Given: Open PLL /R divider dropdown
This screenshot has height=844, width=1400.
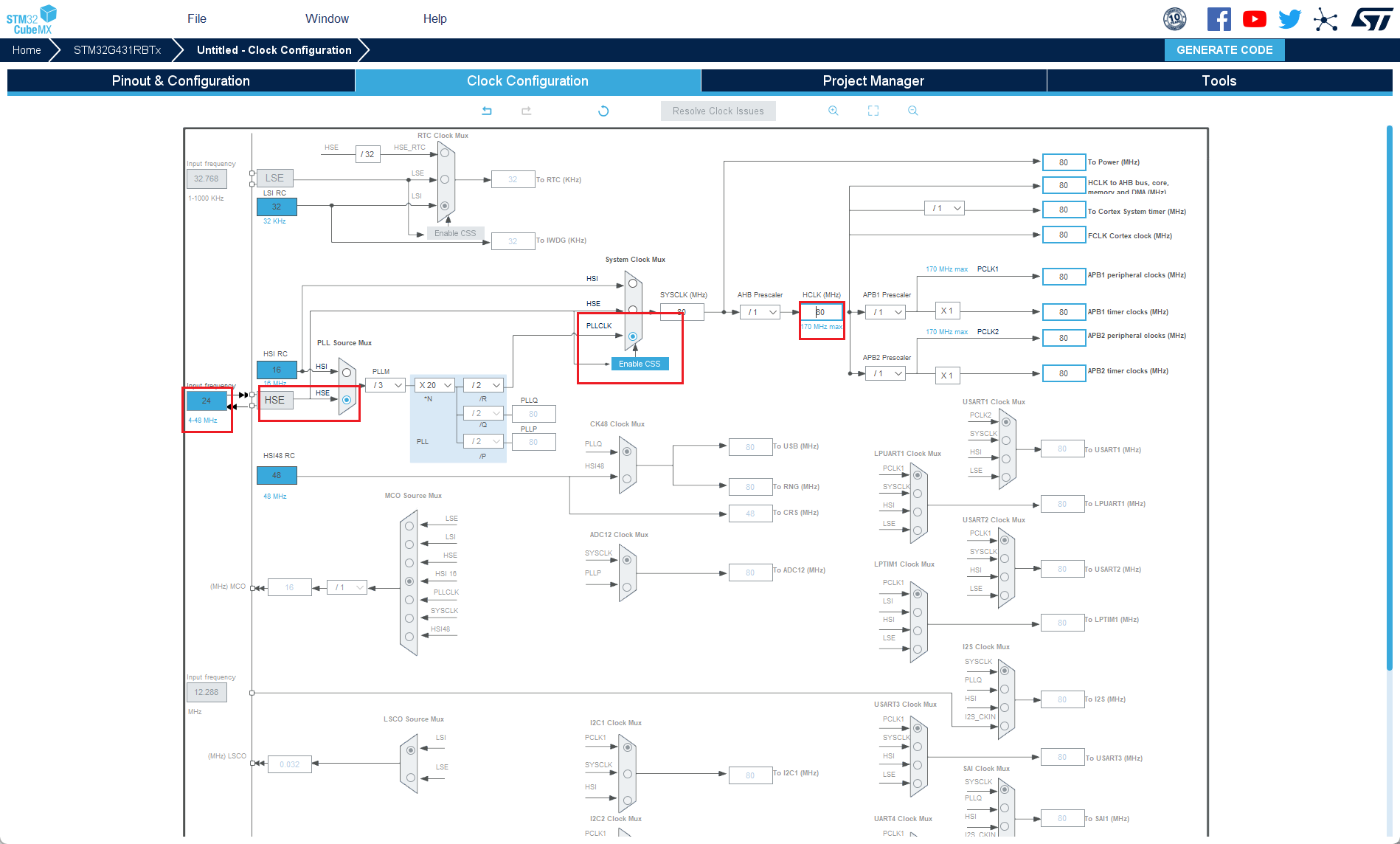Looking at the screenshot, I should [x=483, y=385].
